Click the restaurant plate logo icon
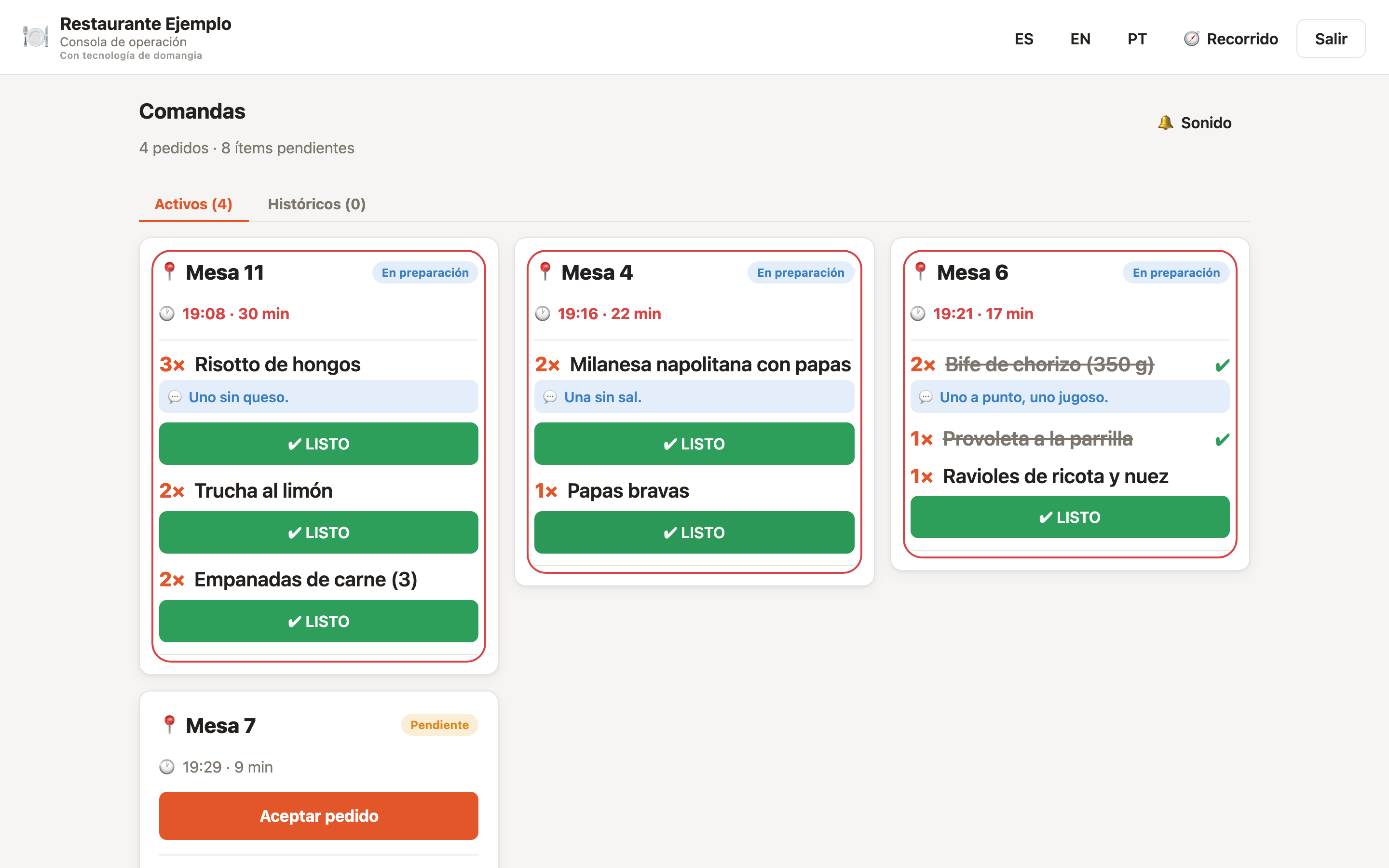This screenshot has height=868, width=1389. [36, 37]
